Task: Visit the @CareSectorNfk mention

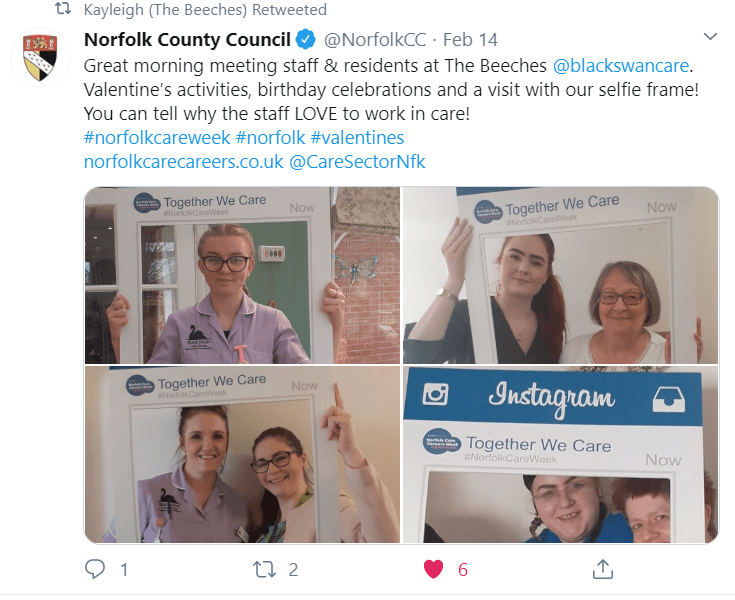Action: click(357, 162)
